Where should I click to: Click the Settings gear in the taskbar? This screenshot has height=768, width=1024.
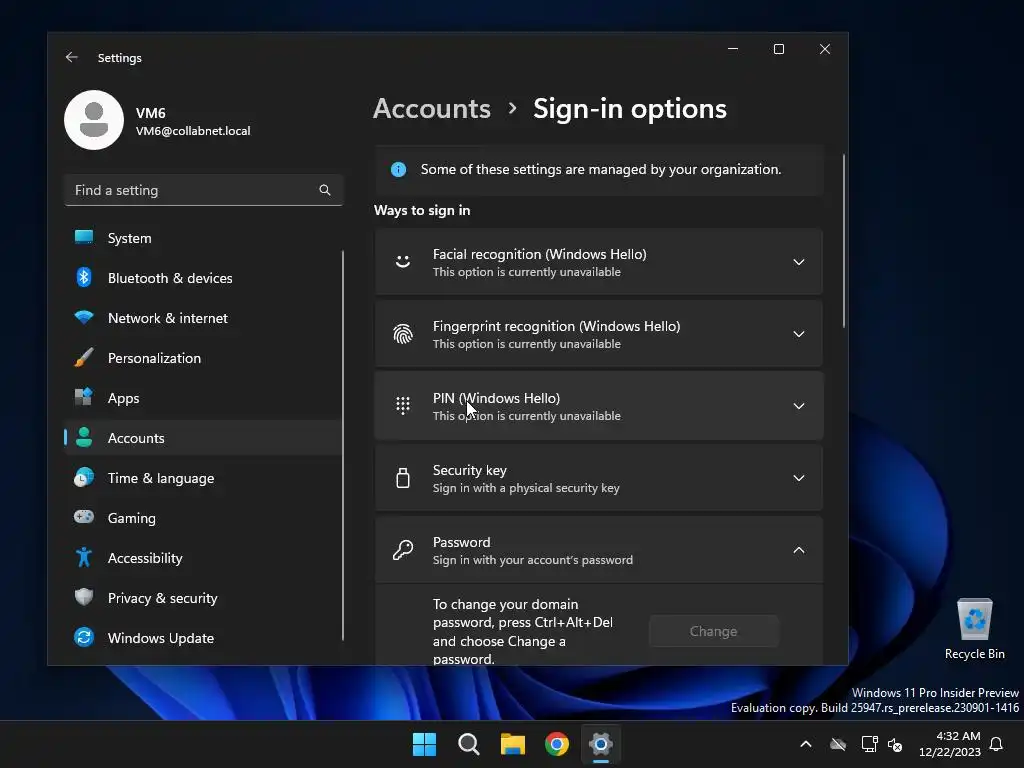pos(601,744)
